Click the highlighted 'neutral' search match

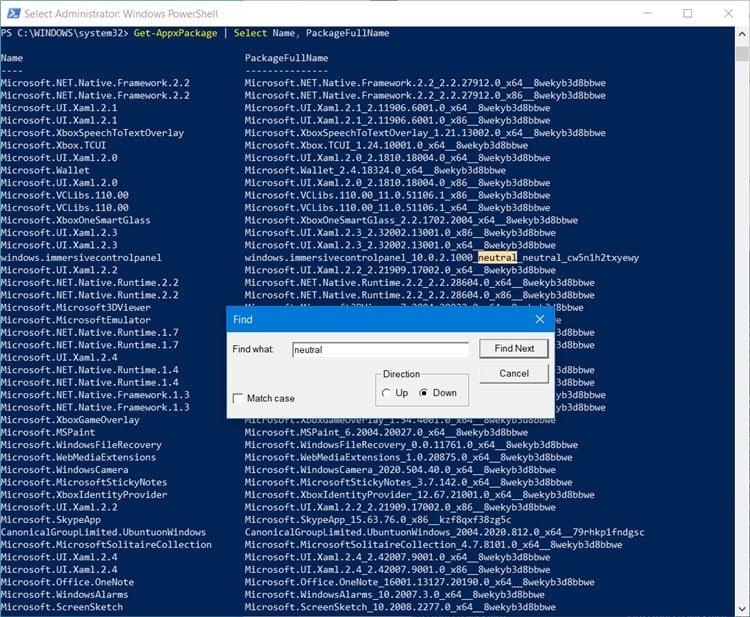point(497,258)
